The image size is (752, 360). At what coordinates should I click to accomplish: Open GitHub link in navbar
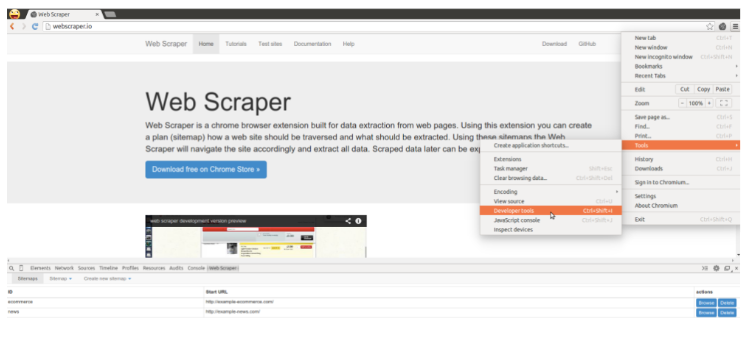(x=587, y=44)
